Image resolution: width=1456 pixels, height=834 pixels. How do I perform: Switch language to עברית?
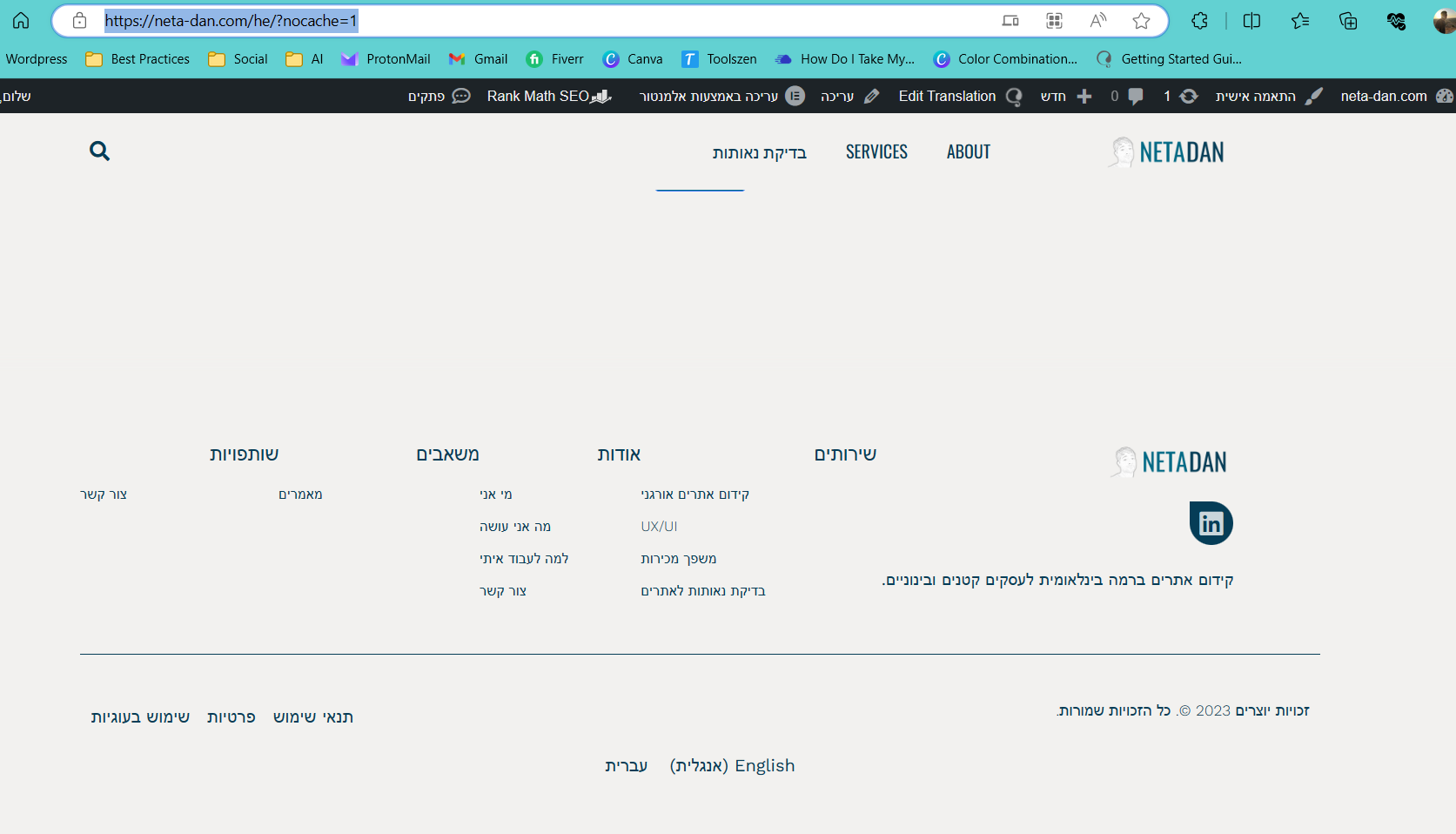(627, 766)
